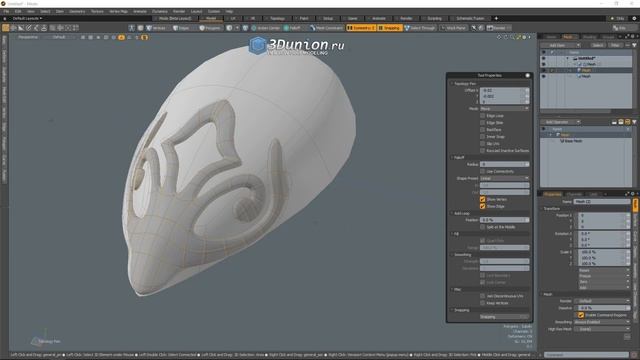Switch to the Topology layout tab

277,18
